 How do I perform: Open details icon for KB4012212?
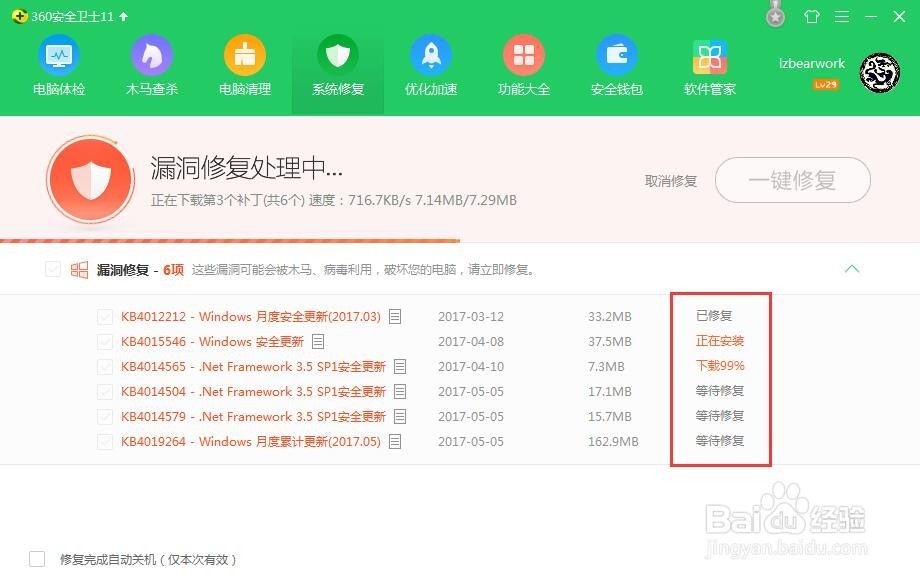point(395,317)
